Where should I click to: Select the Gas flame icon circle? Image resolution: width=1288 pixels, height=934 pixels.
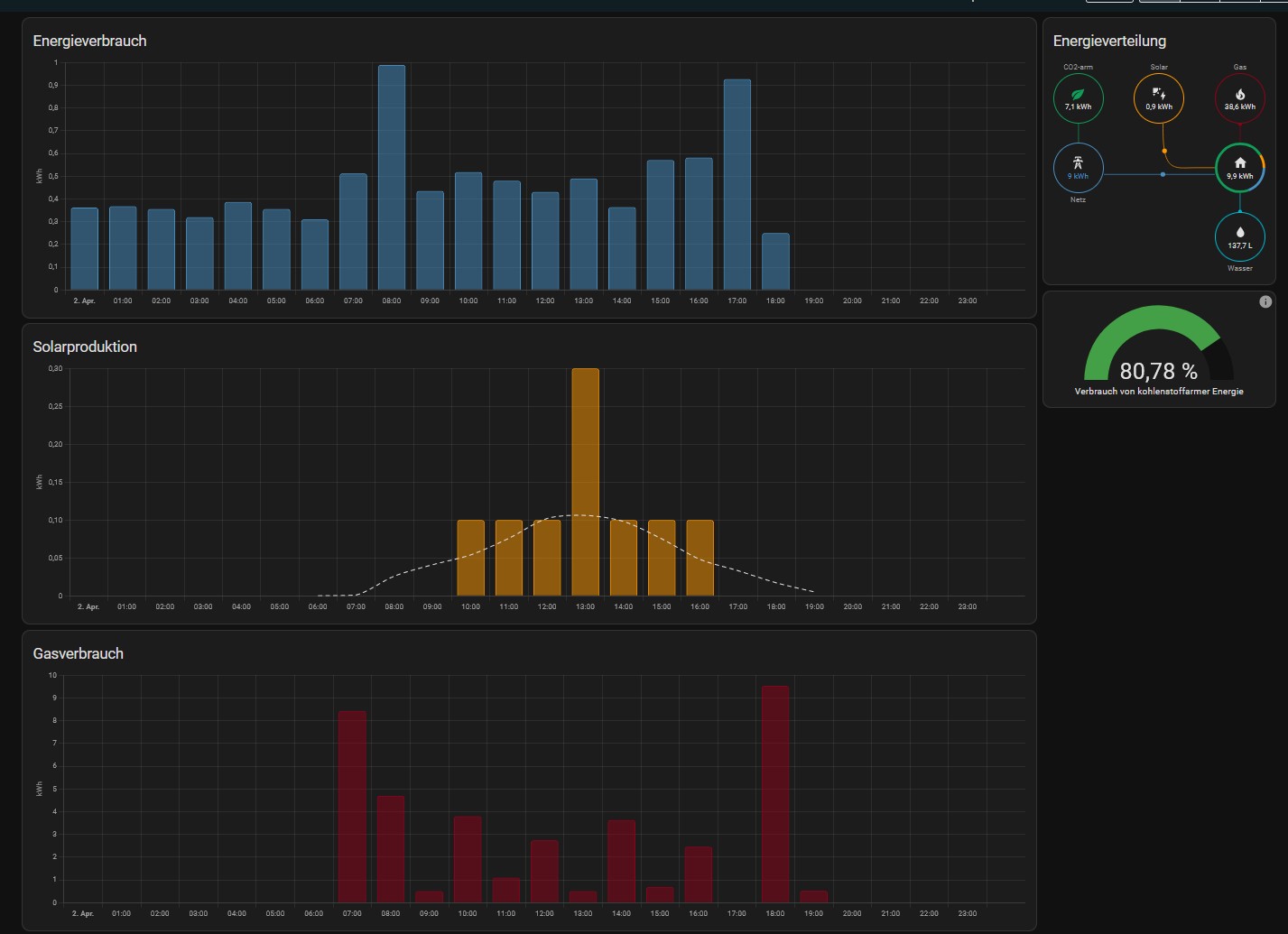(x=1240, y=98)
